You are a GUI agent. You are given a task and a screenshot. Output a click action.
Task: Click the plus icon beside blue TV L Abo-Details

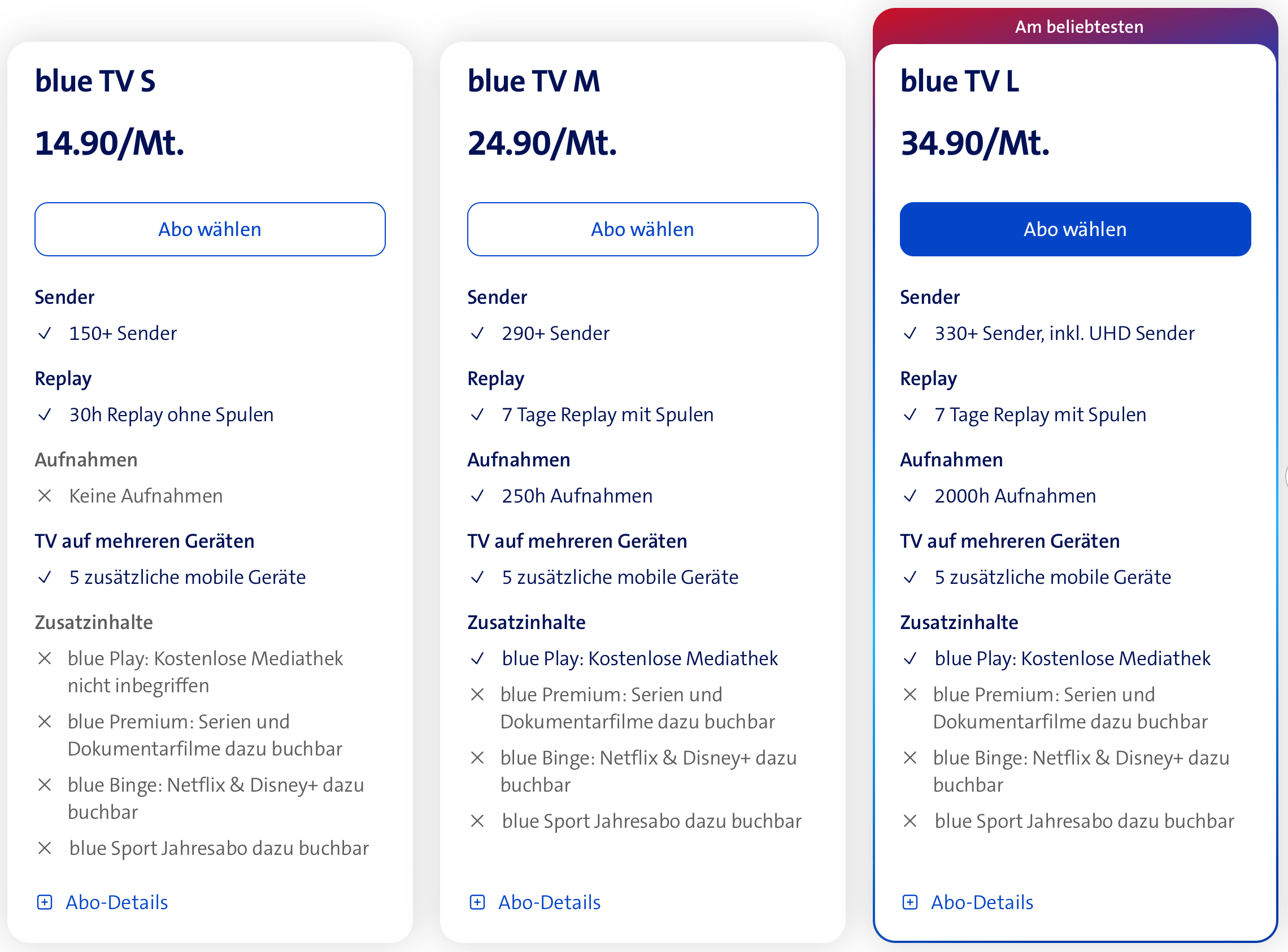point(910,902)
